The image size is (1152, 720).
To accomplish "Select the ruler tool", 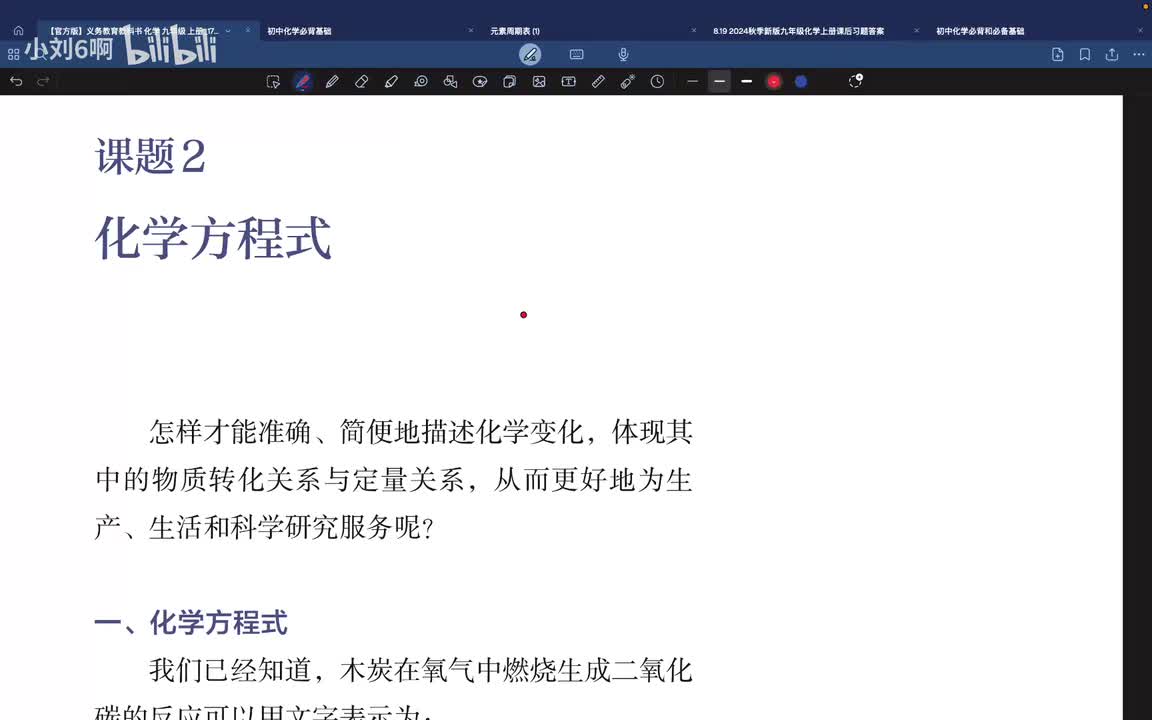I will tap(598, 82).
